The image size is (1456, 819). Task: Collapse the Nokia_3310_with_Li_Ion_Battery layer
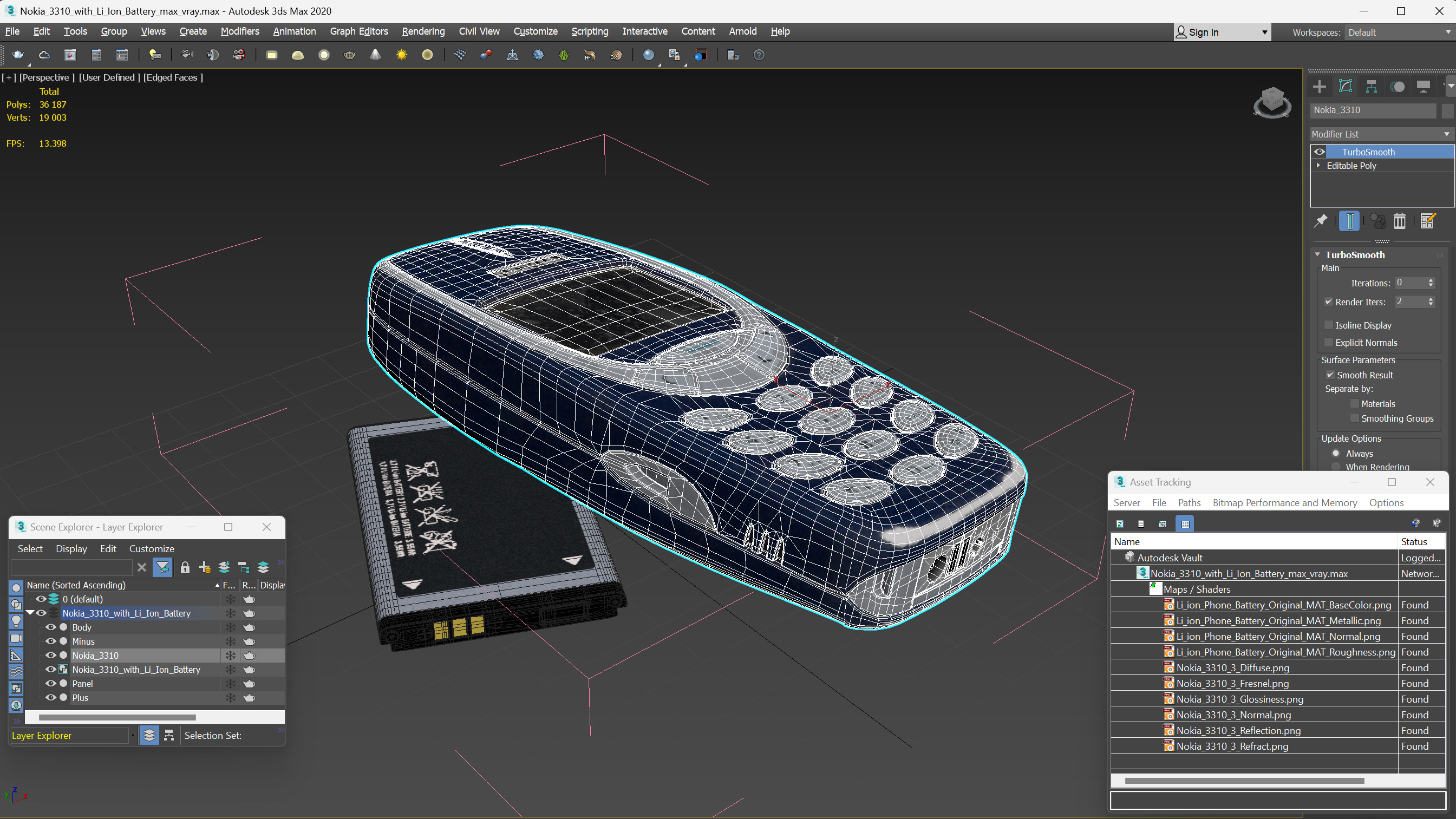point(30,613)
